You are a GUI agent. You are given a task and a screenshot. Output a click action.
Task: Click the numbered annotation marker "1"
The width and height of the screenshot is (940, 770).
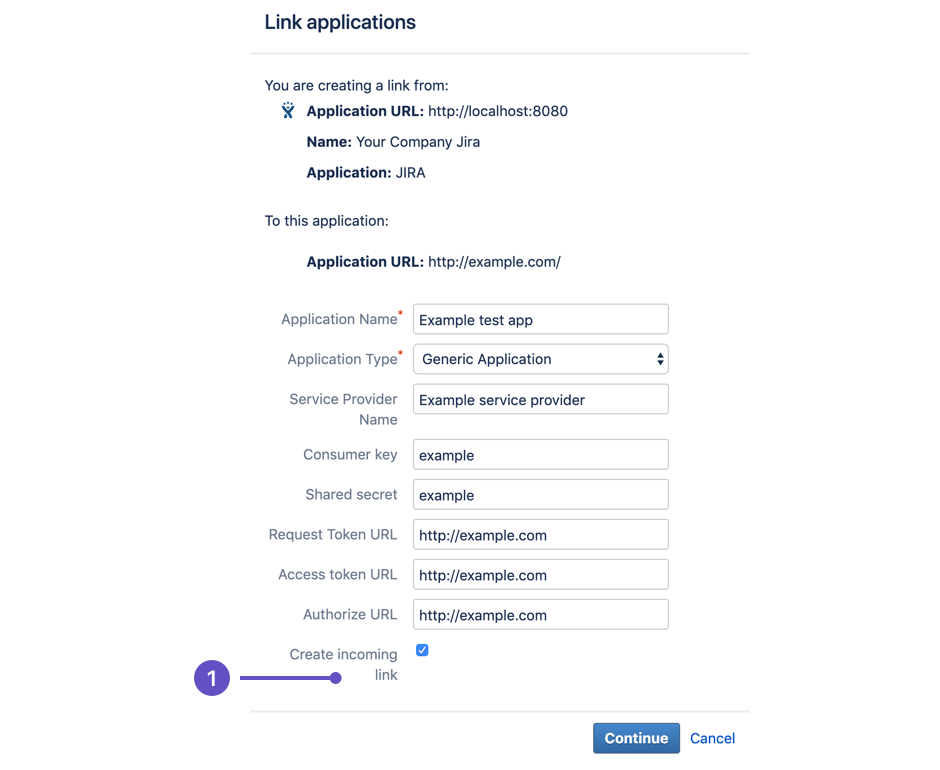(x=212, y=678)
